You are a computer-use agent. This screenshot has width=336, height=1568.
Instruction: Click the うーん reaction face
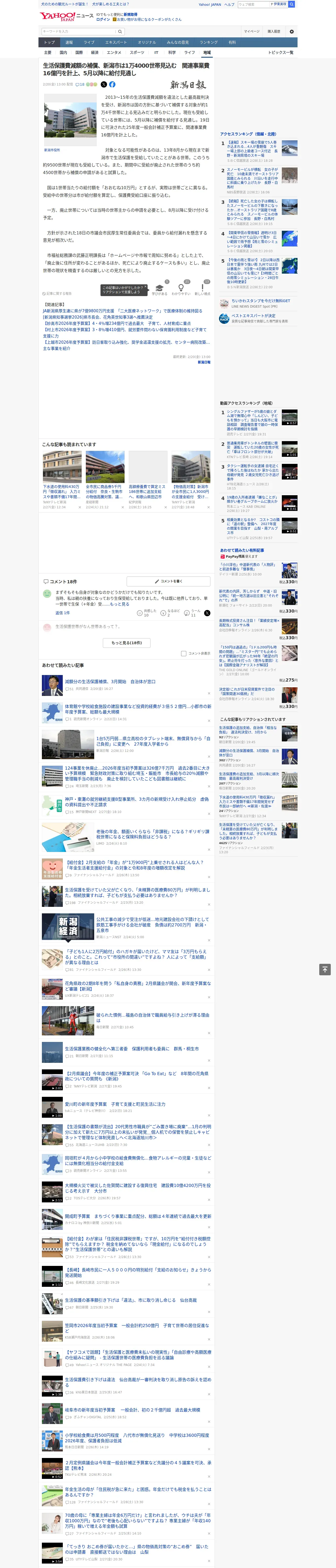click(x=187, y=613)
